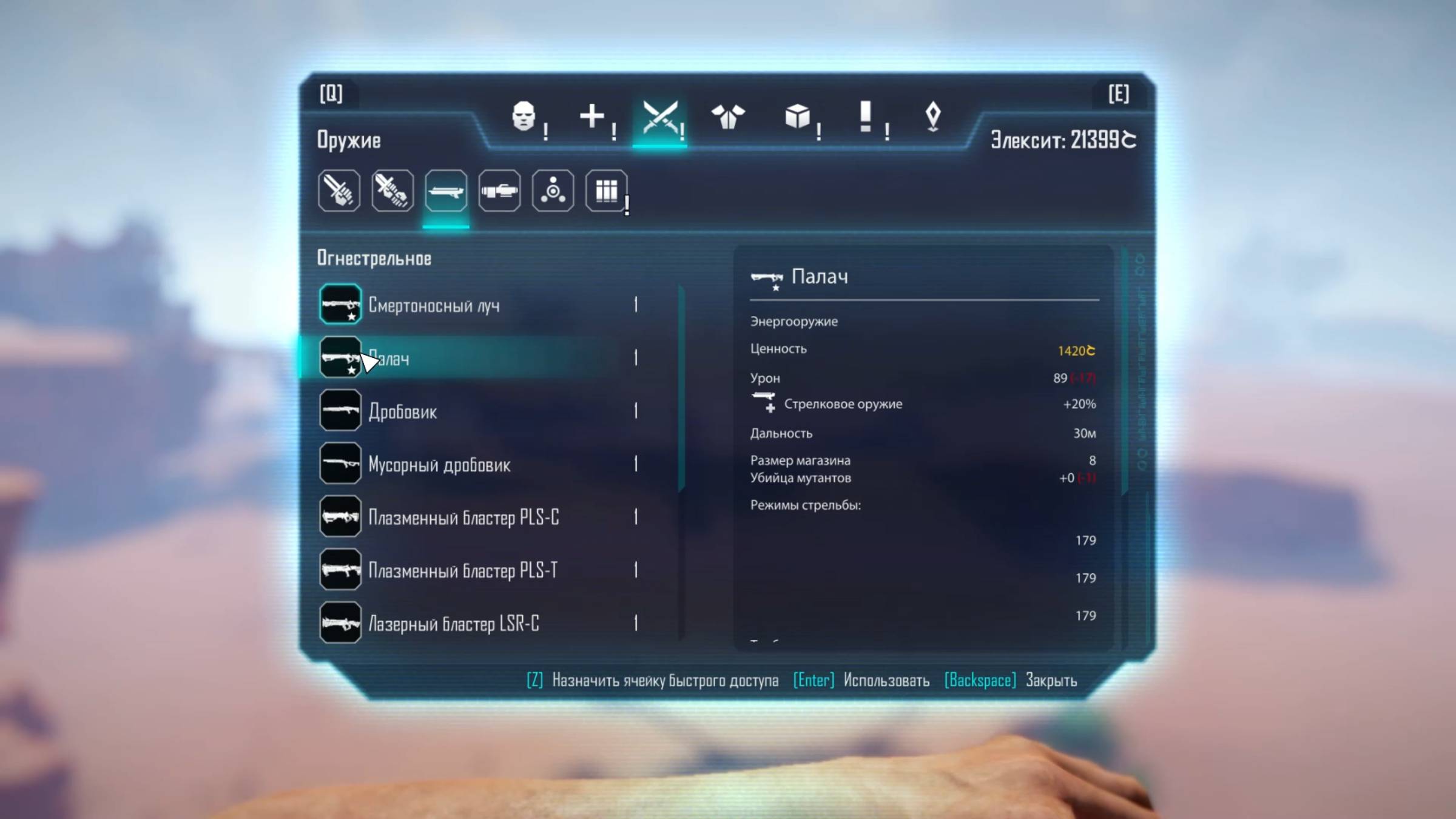
Task: Select the grenades filter icon
Action: tap(553, 191)
